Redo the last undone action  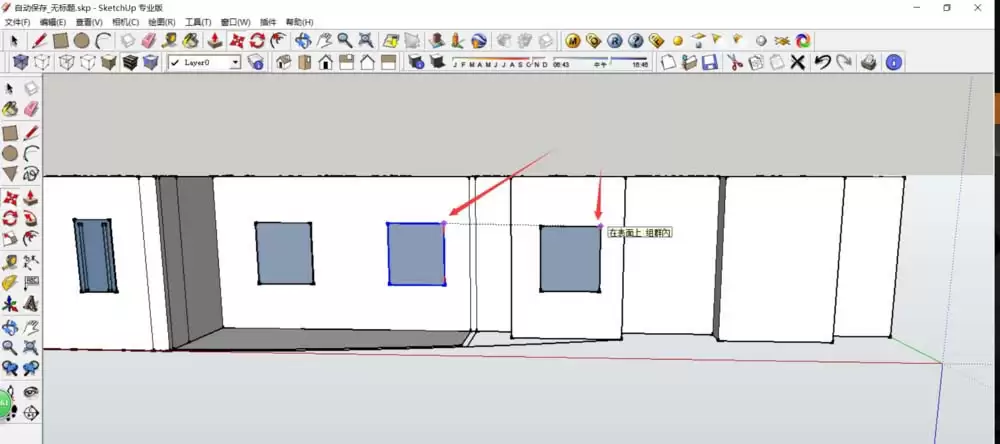click(x=844, y=62)
